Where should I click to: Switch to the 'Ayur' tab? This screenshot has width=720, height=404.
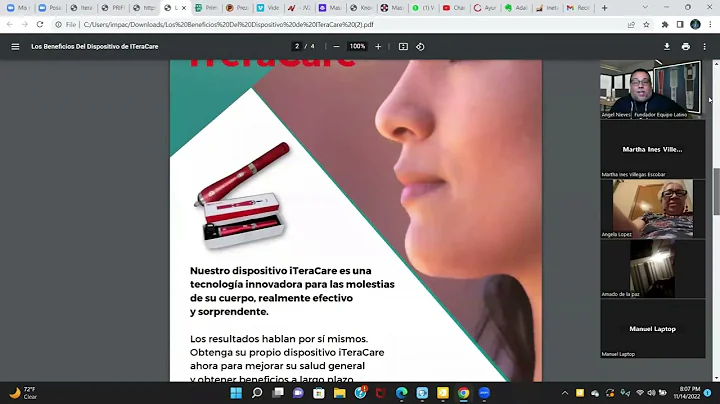tap(485, 8)
